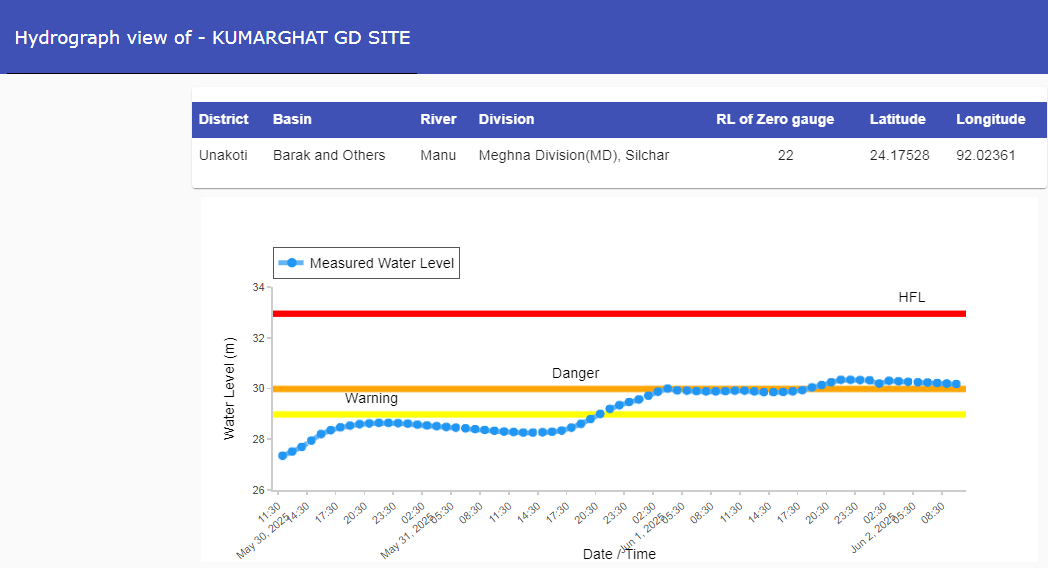Screen dimensions: 1048x568
Task: Click the Barak and Others basin cell
Action: point(329,156)
